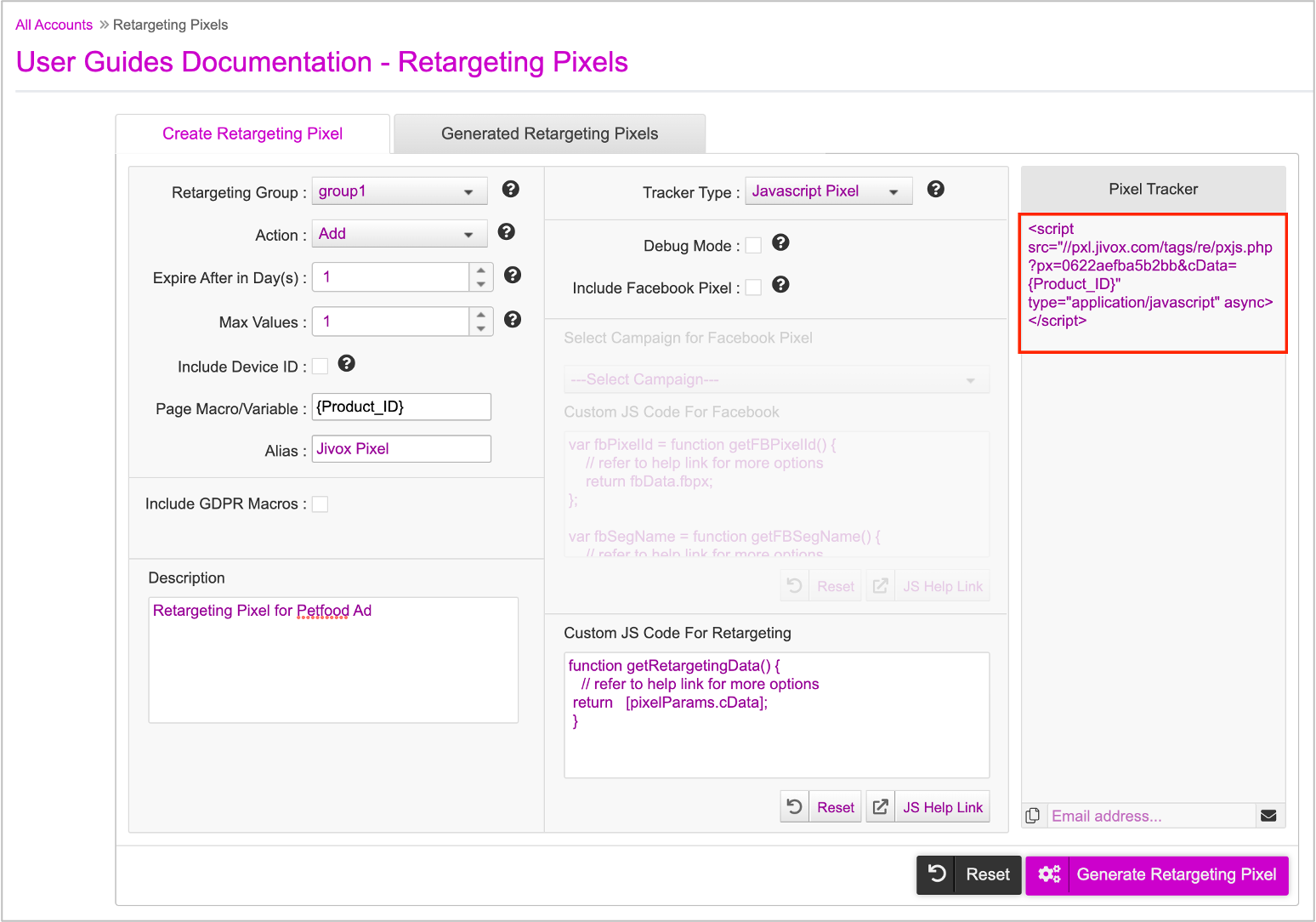Click disabled Facebook external link icon
Viewport: 1316px width, 922px height.
click(881, 585)
